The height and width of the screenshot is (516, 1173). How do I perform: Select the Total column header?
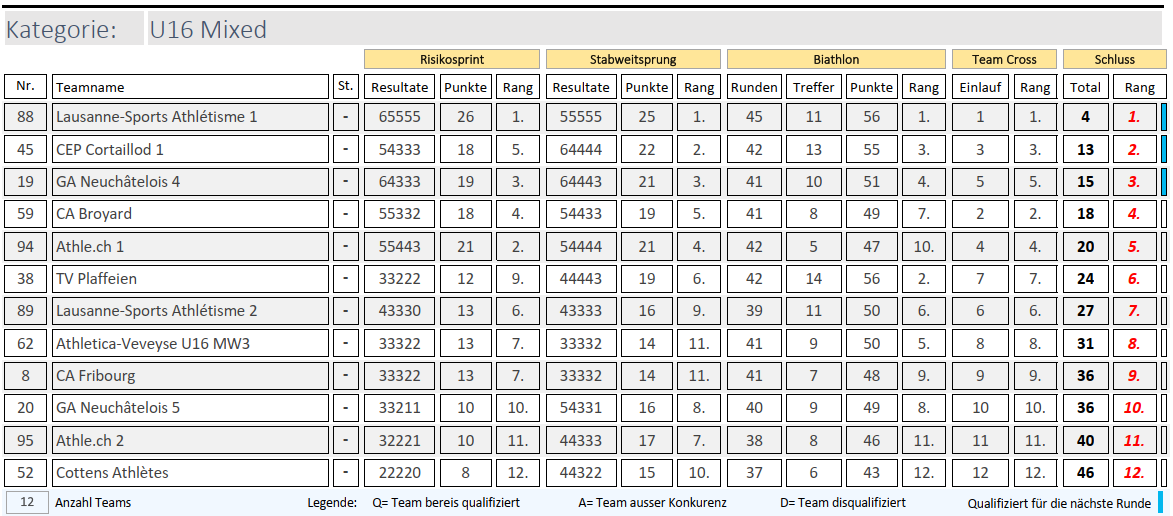tap(1085, 87)
